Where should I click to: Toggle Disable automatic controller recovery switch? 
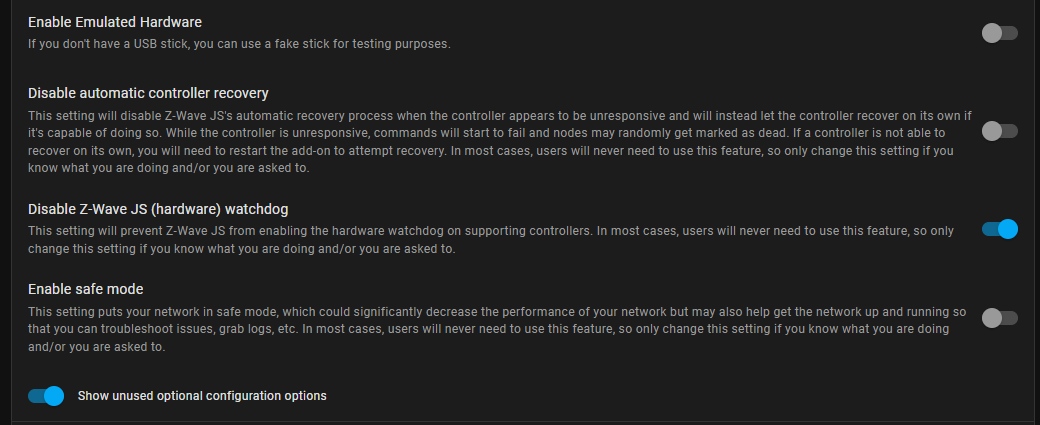tap(999, 131)
